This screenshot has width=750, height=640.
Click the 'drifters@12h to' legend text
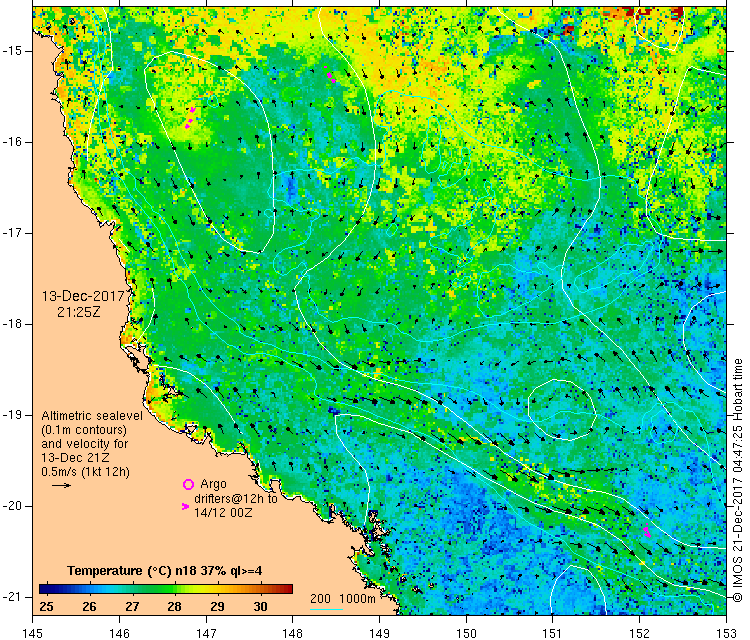236,498
